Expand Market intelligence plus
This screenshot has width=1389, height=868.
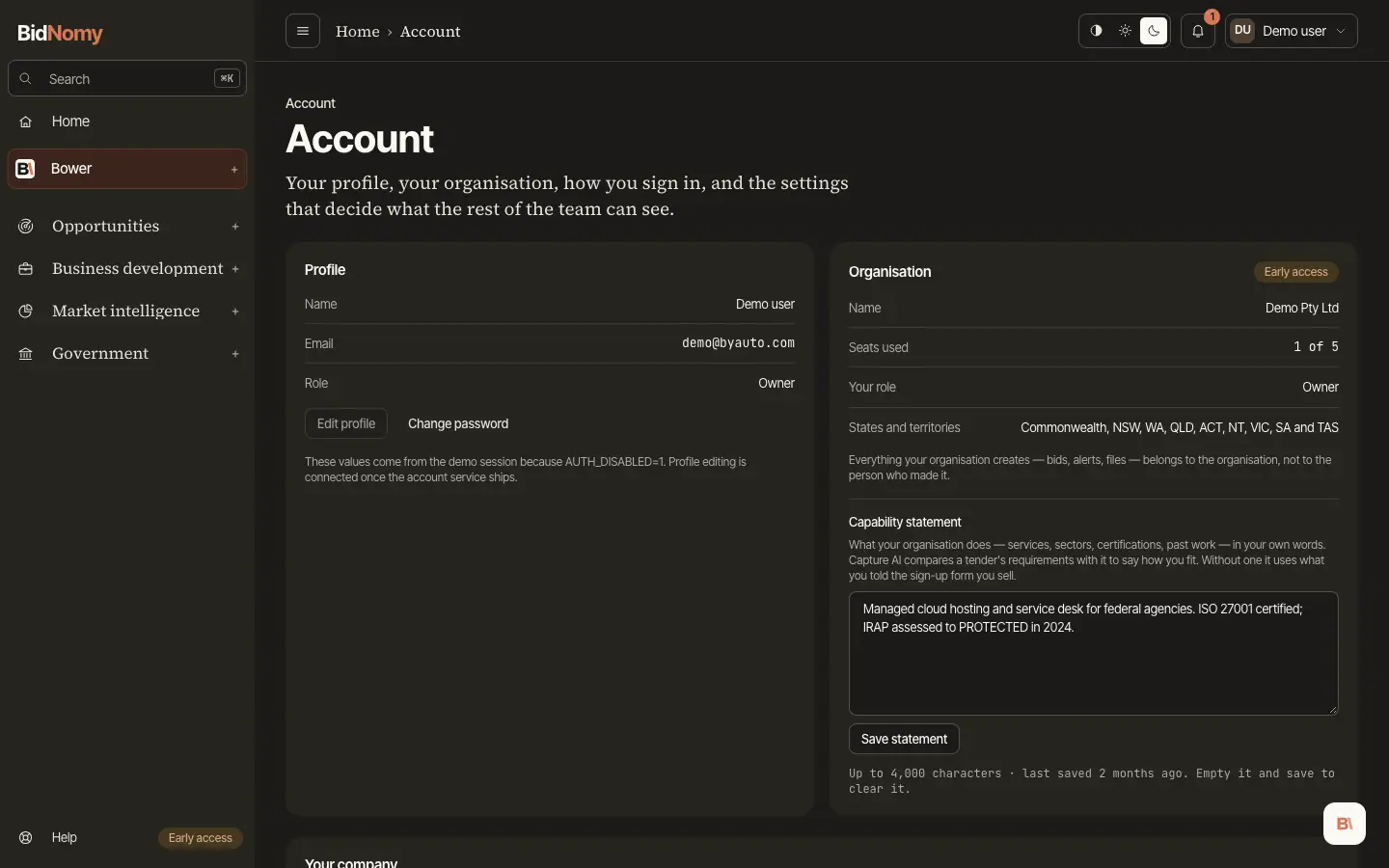tap(235, 312)
